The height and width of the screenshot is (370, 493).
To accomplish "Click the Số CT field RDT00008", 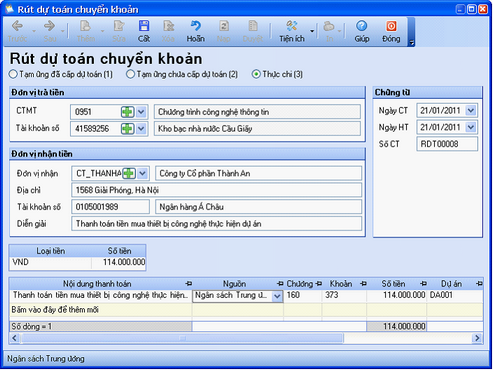I will pyautogui.click(x=447, y=144).
